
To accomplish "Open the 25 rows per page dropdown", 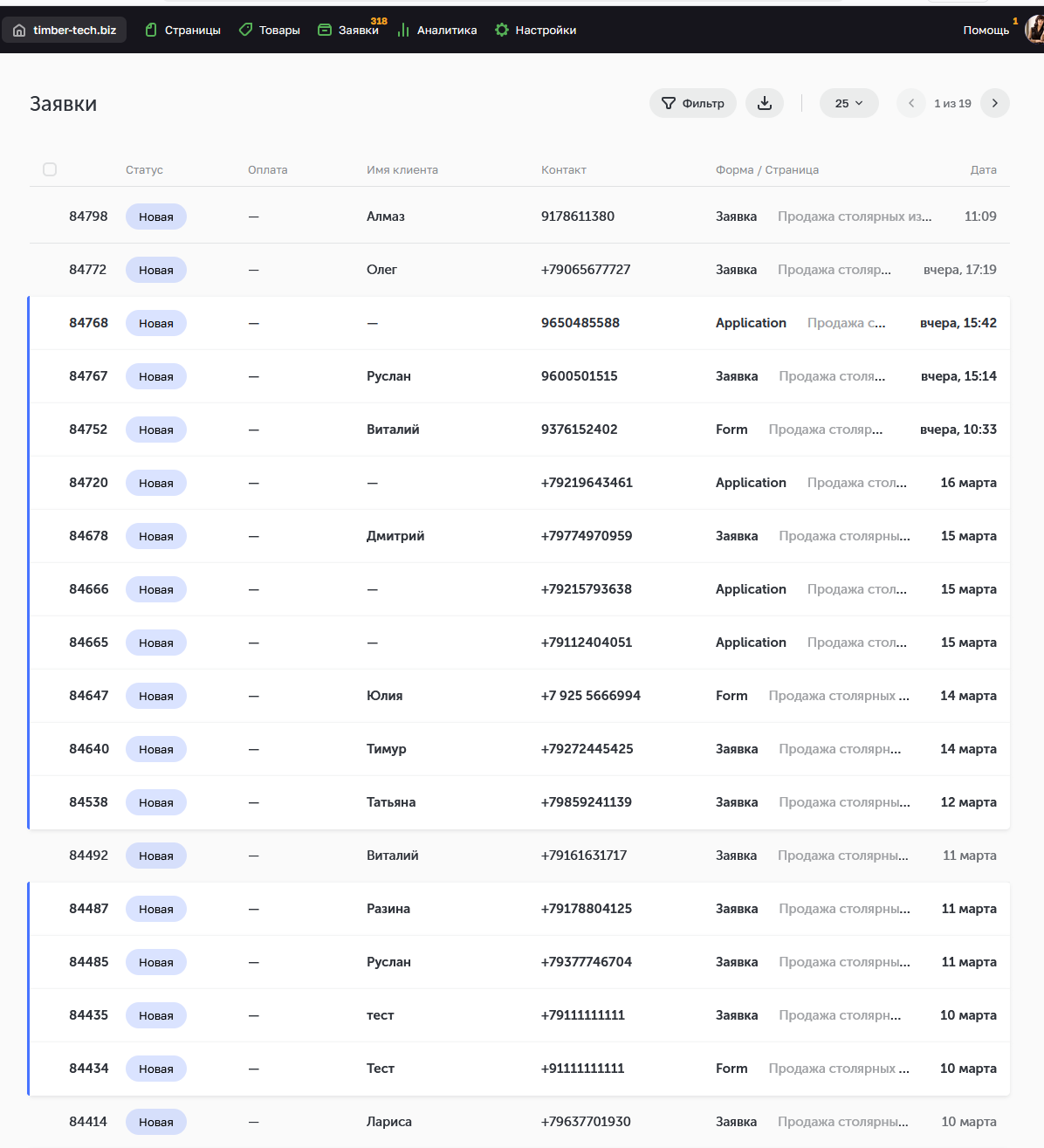I will click(848, 103).
